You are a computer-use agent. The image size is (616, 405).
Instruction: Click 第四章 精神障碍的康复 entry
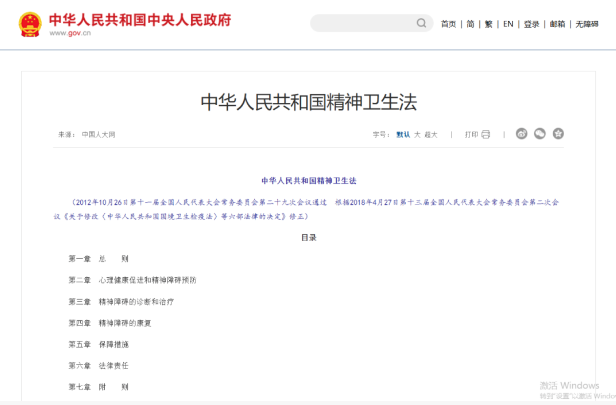[110, 323]
